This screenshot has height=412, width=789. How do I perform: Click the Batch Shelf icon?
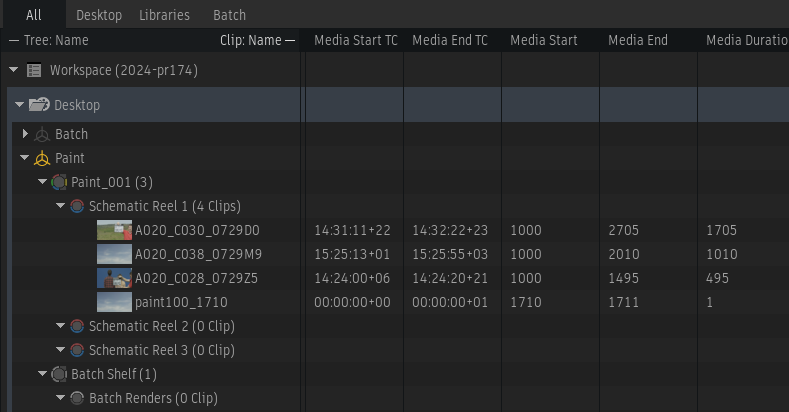point(59,374)
